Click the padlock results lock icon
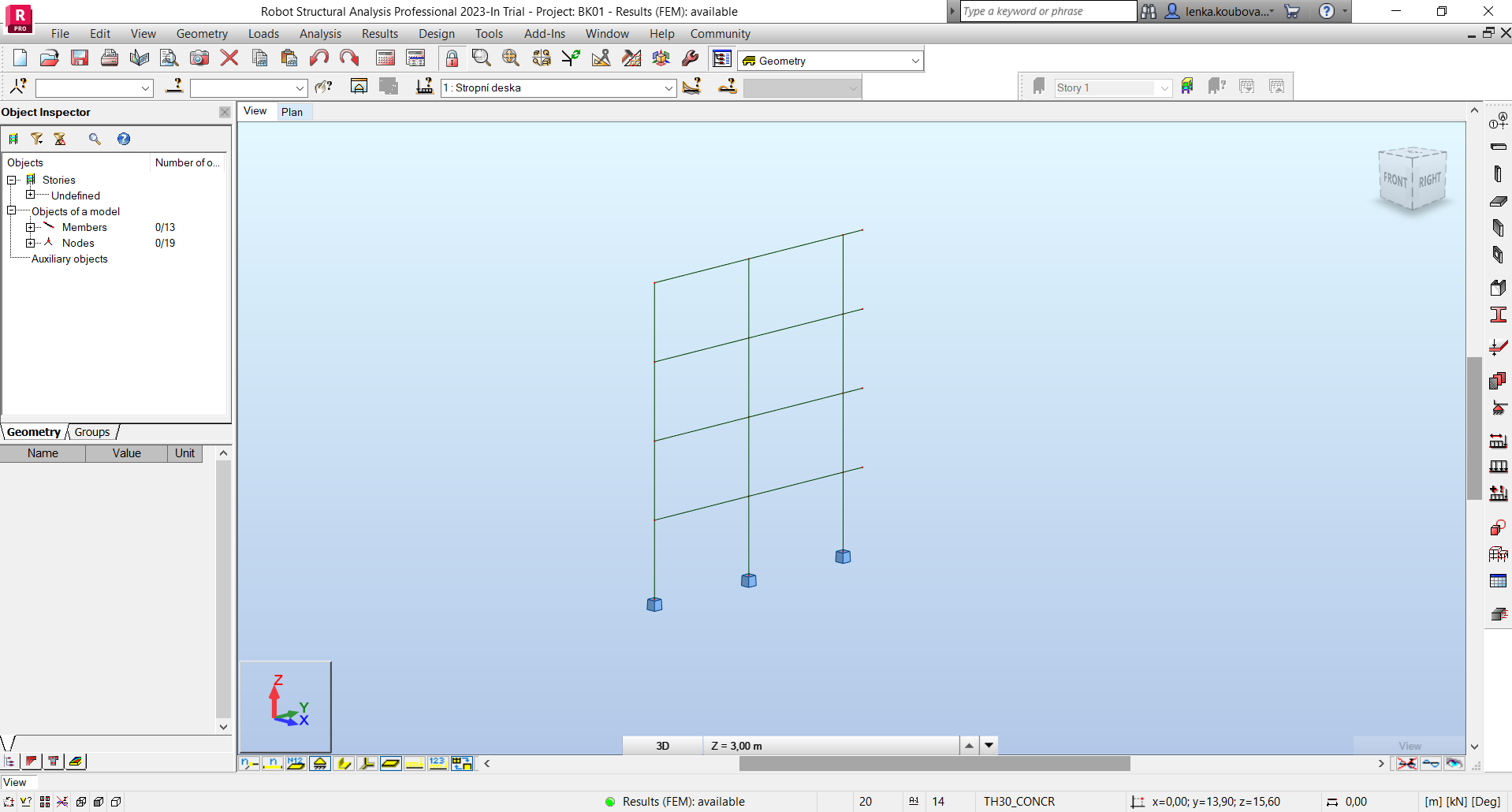 [452, 58]
